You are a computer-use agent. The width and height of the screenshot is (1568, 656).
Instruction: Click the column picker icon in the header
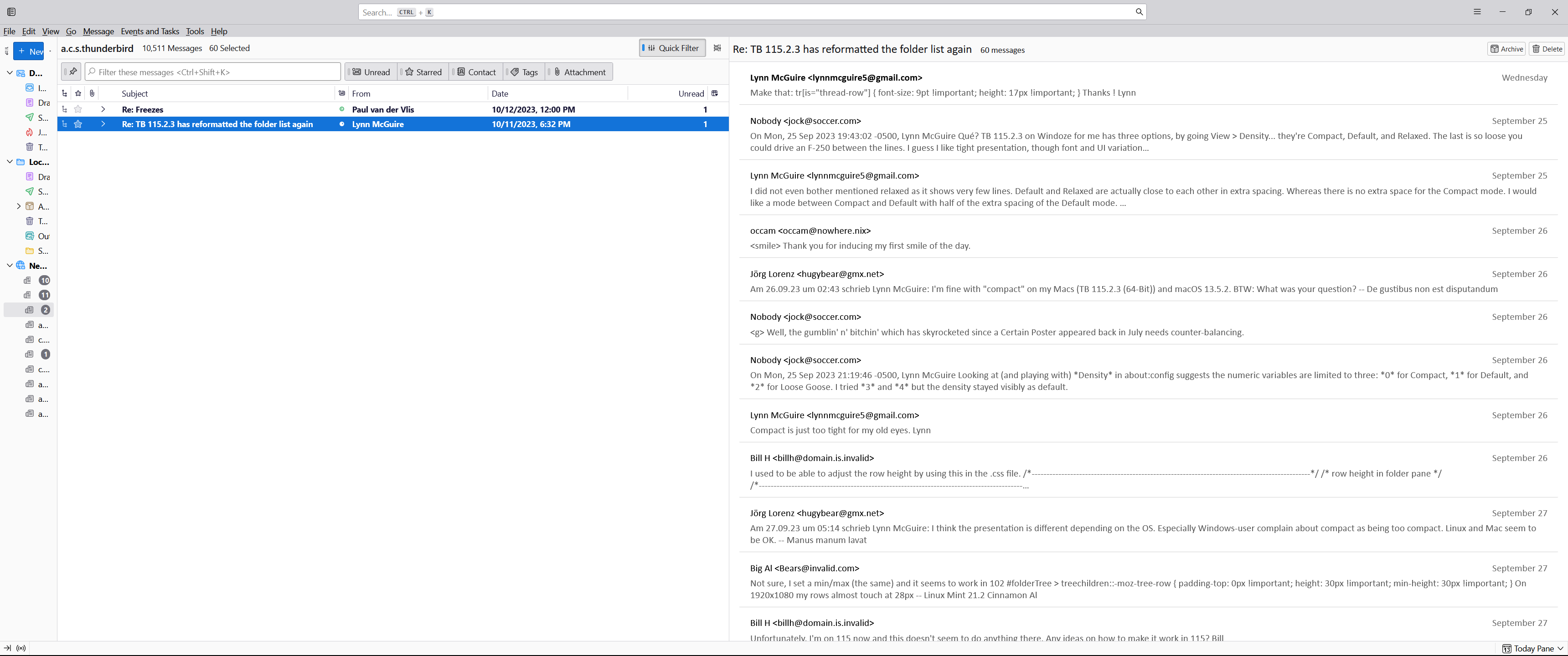click(x=715, y=93)
